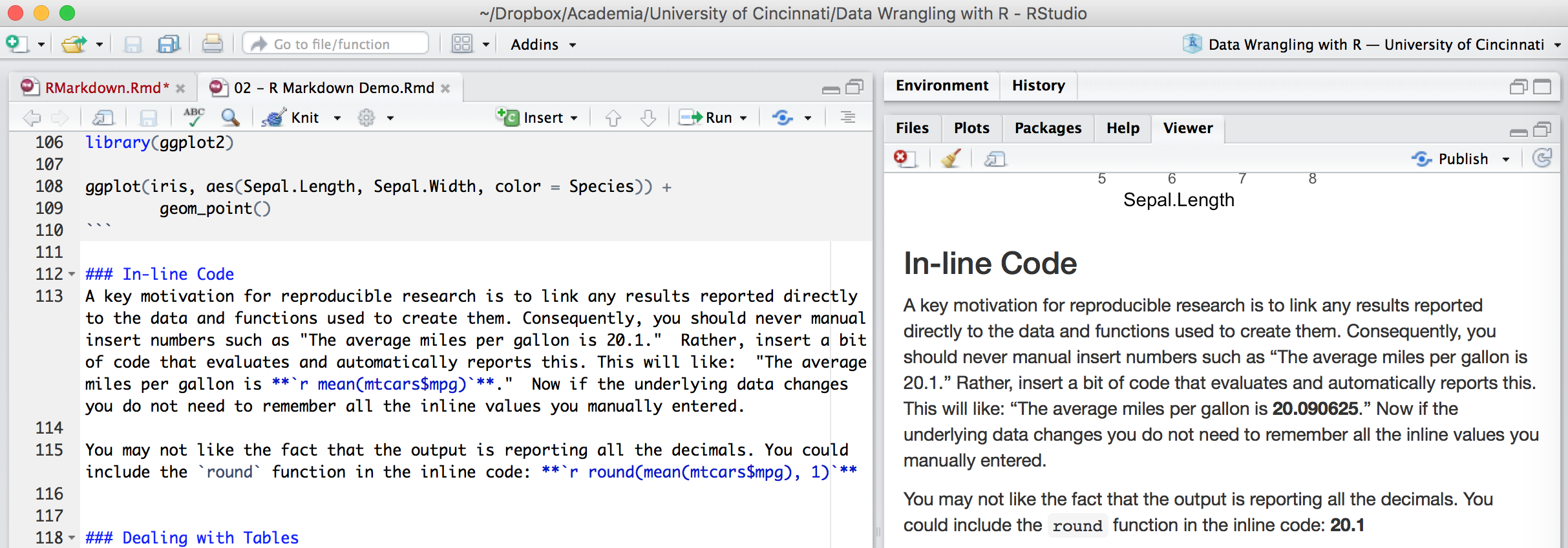This screenshot has width=1568, height=548.
Task: Go back to previous source location
Action: point(32,118)
